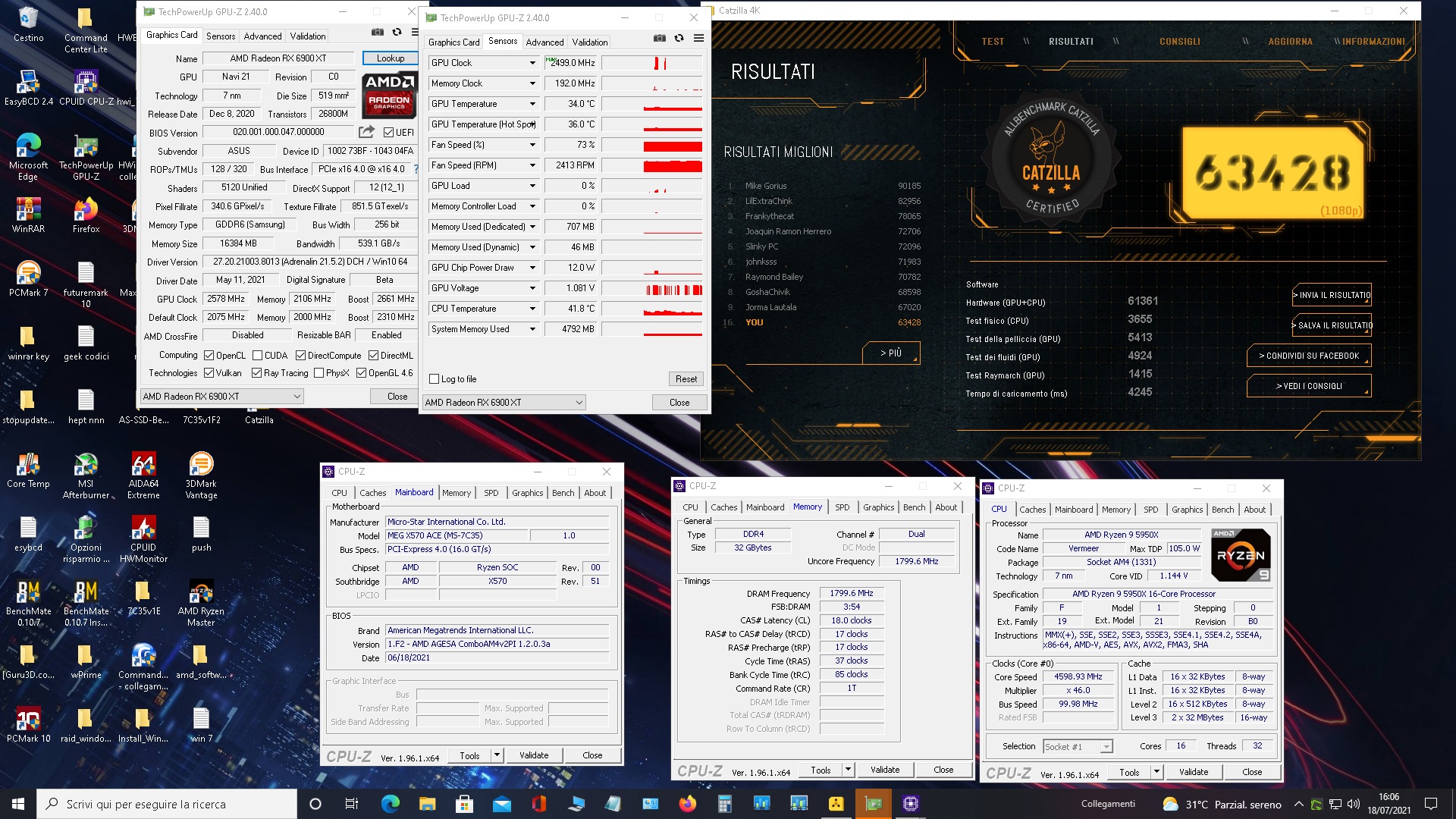The width and height of the screenshot is (1456, 819).
Task: Launch MSI Afterburner from the desktop
Action: click(x=86, y=475)
